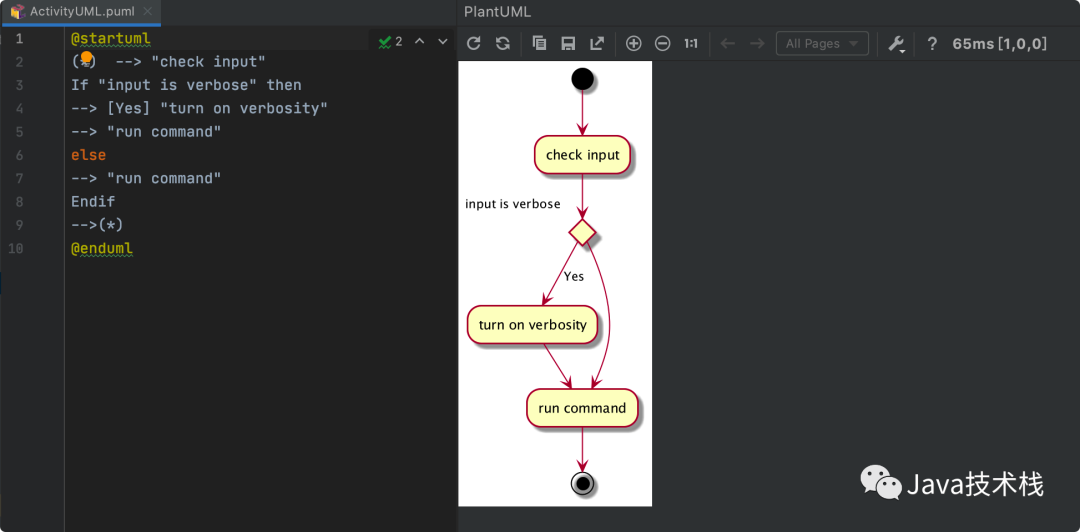1080x532 pixels.
Task: Go to the next page arrow
Action: [757, 43]
